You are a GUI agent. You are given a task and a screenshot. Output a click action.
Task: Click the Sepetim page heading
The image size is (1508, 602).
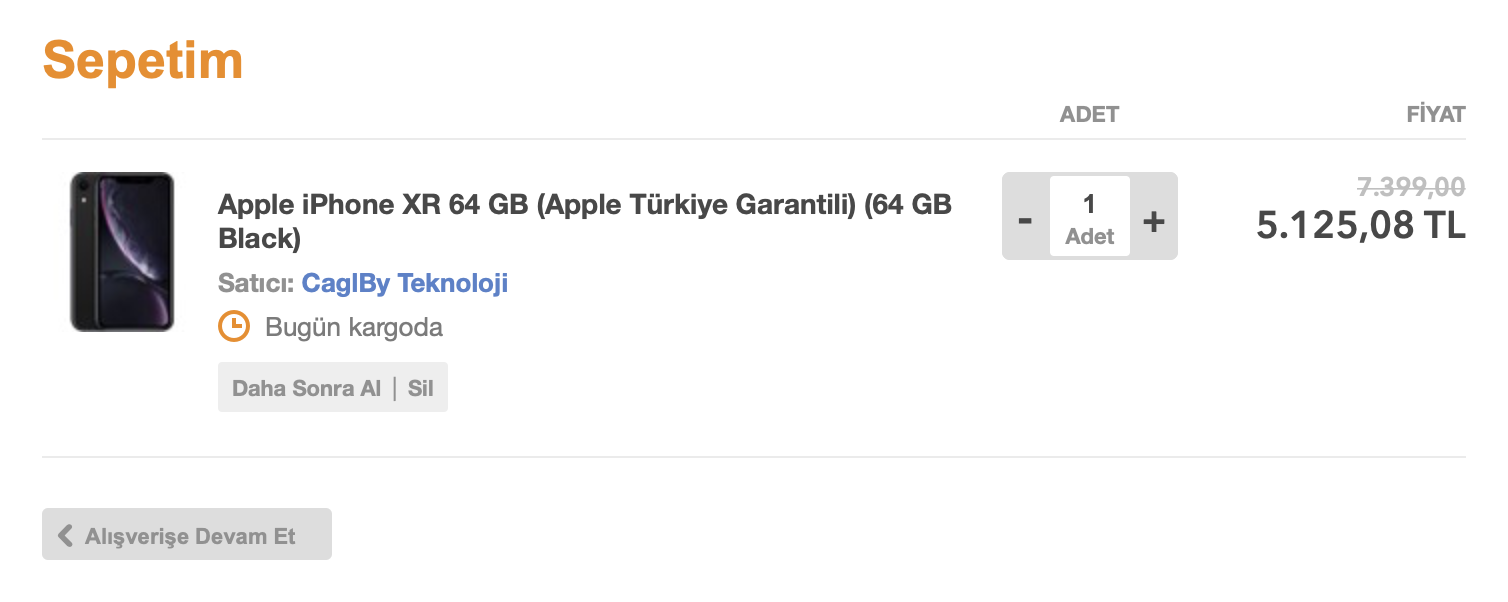point(143,60)
